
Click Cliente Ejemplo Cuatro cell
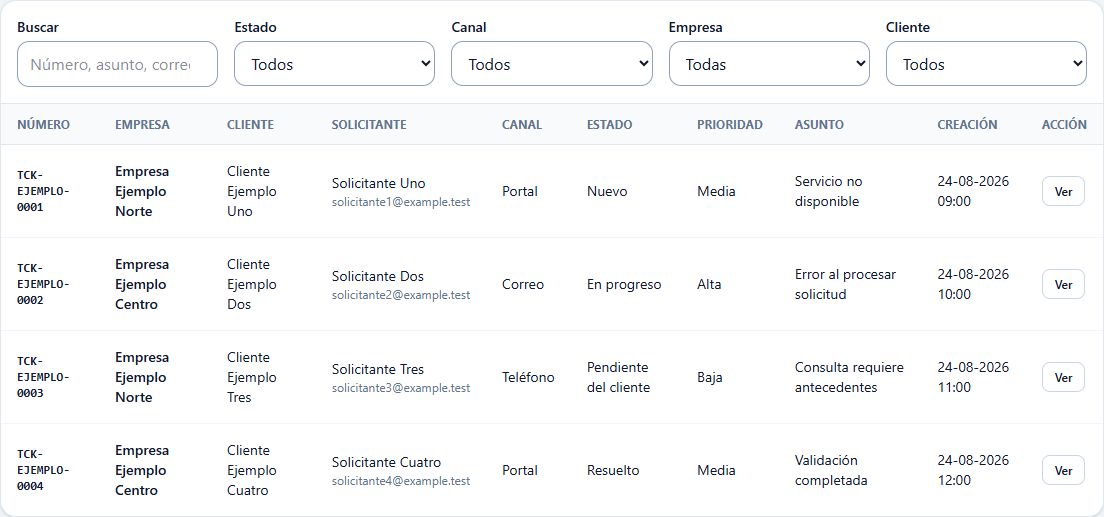251,471
